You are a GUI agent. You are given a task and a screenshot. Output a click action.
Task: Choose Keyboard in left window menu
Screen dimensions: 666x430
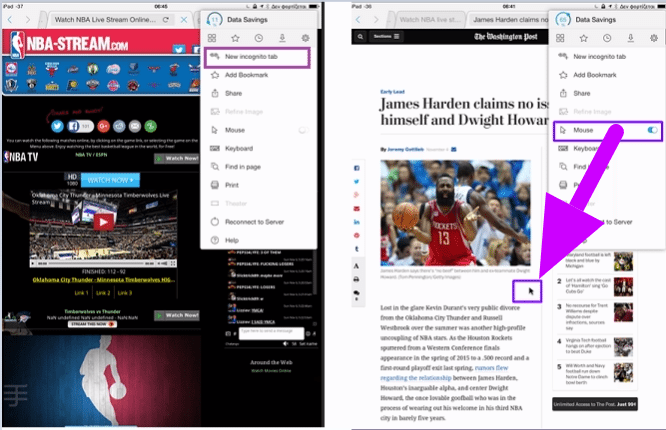pyautogui.click(x=257, y=148)
